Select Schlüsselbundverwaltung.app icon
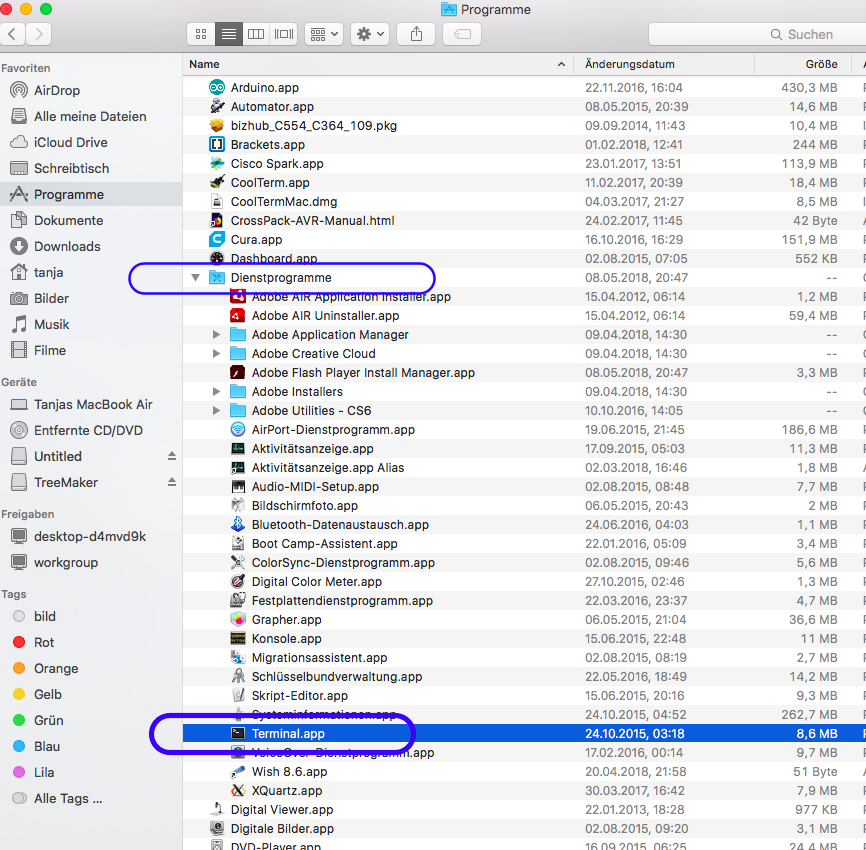Viewport: 866px width, 850px height. tap(238, 676)
